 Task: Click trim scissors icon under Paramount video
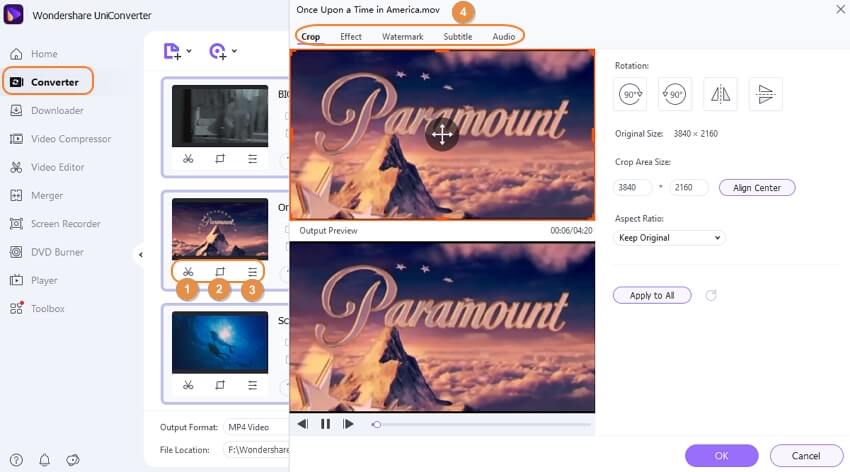pos(188,271)
